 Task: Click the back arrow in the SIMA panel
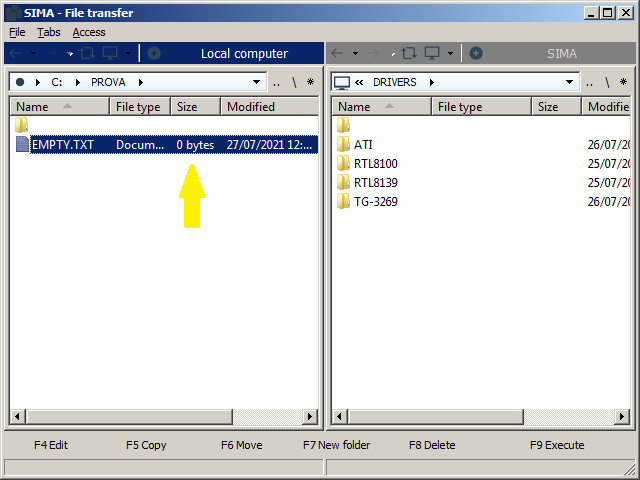(338, 53)
